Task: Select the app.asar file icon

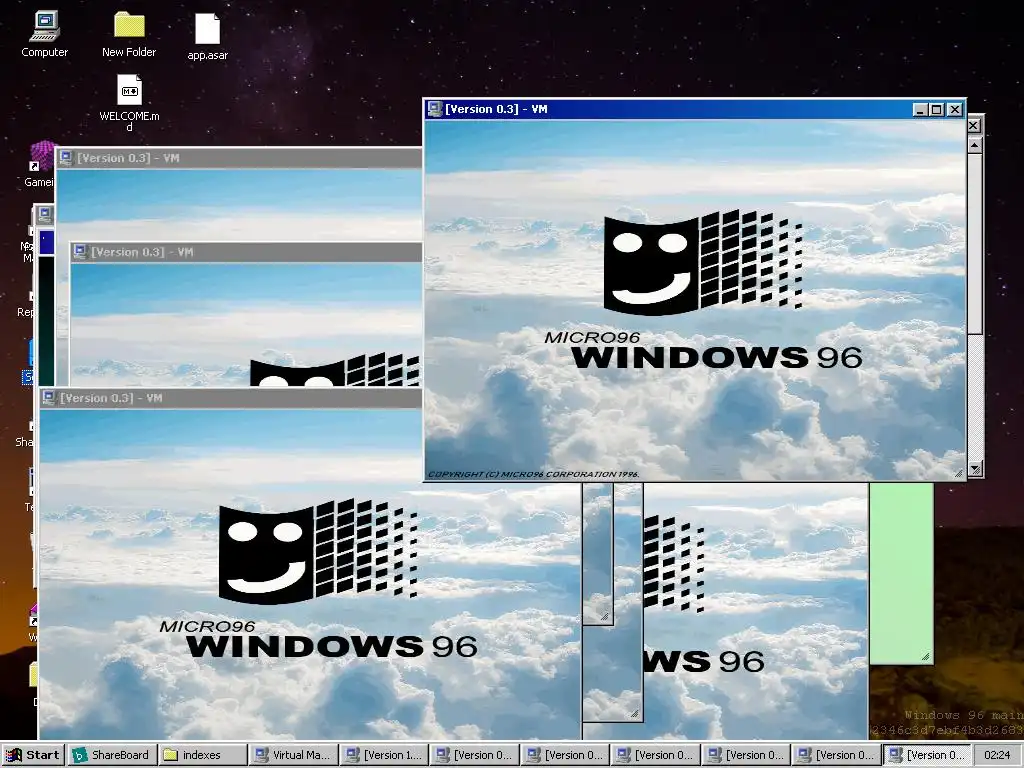Action: pos(208,37)
